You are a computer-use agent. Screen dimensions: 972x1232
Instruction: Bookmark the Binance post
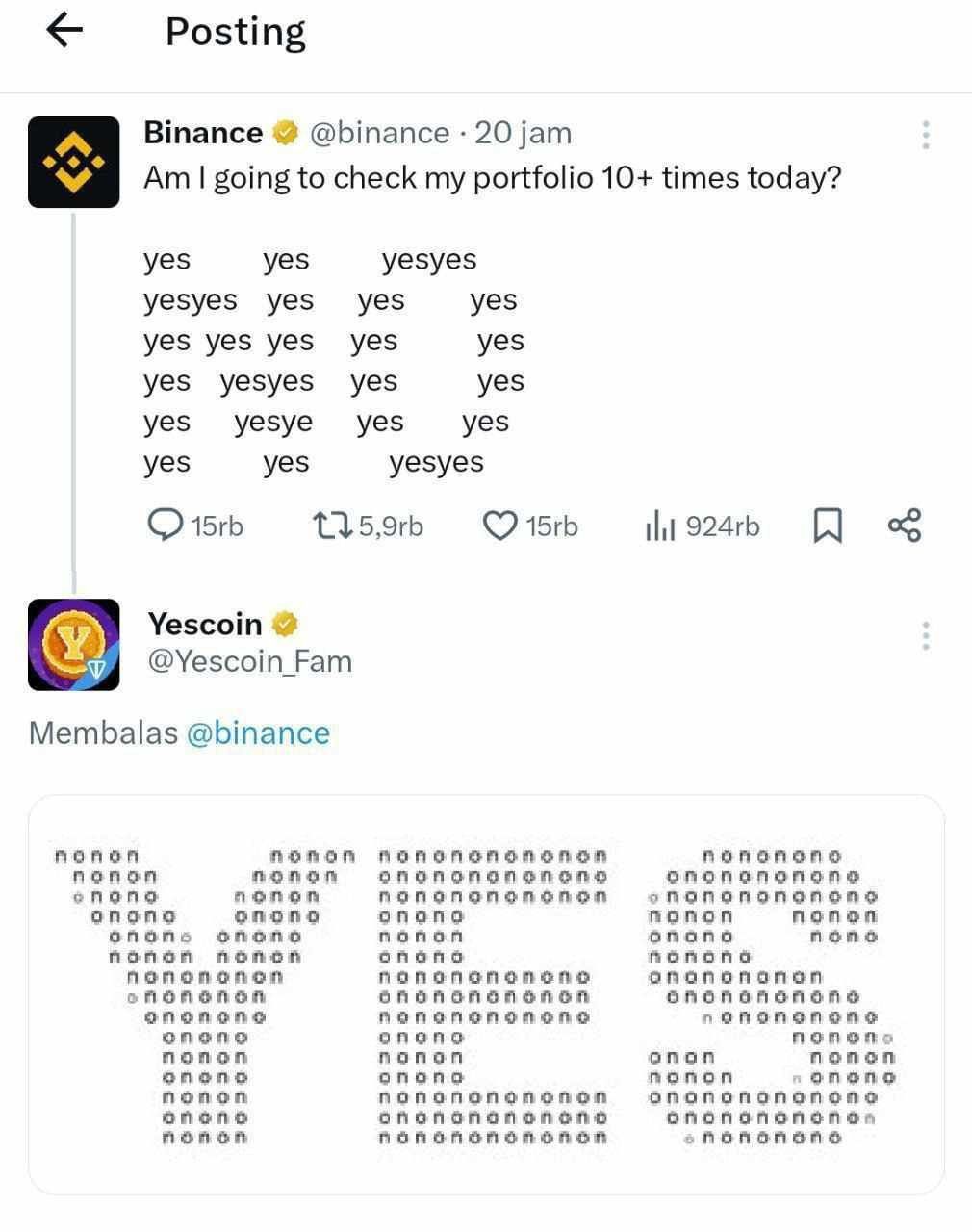pos(828,526)
